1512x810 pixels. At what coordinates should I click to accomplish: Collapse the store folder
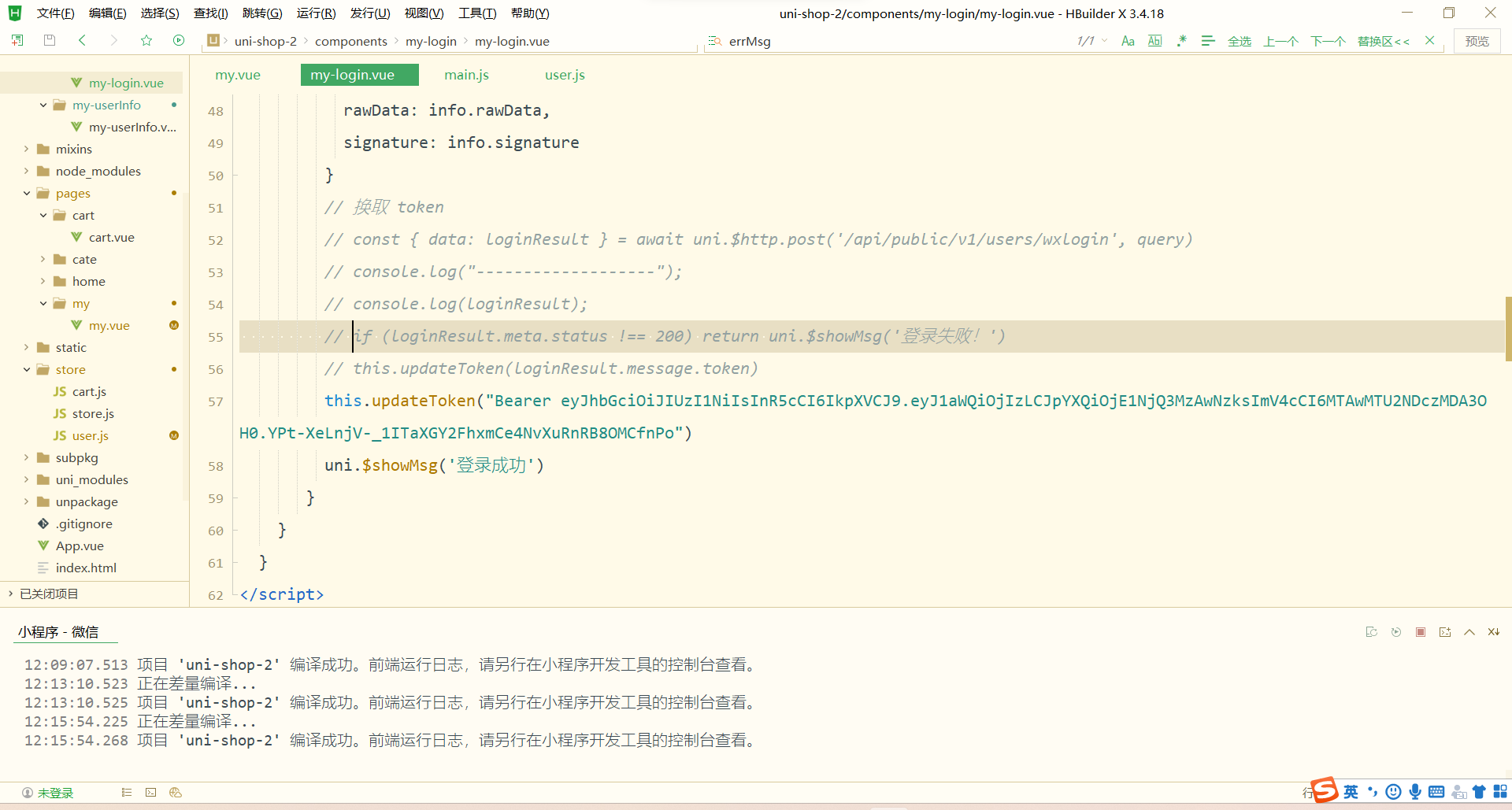tap(27, 369)
